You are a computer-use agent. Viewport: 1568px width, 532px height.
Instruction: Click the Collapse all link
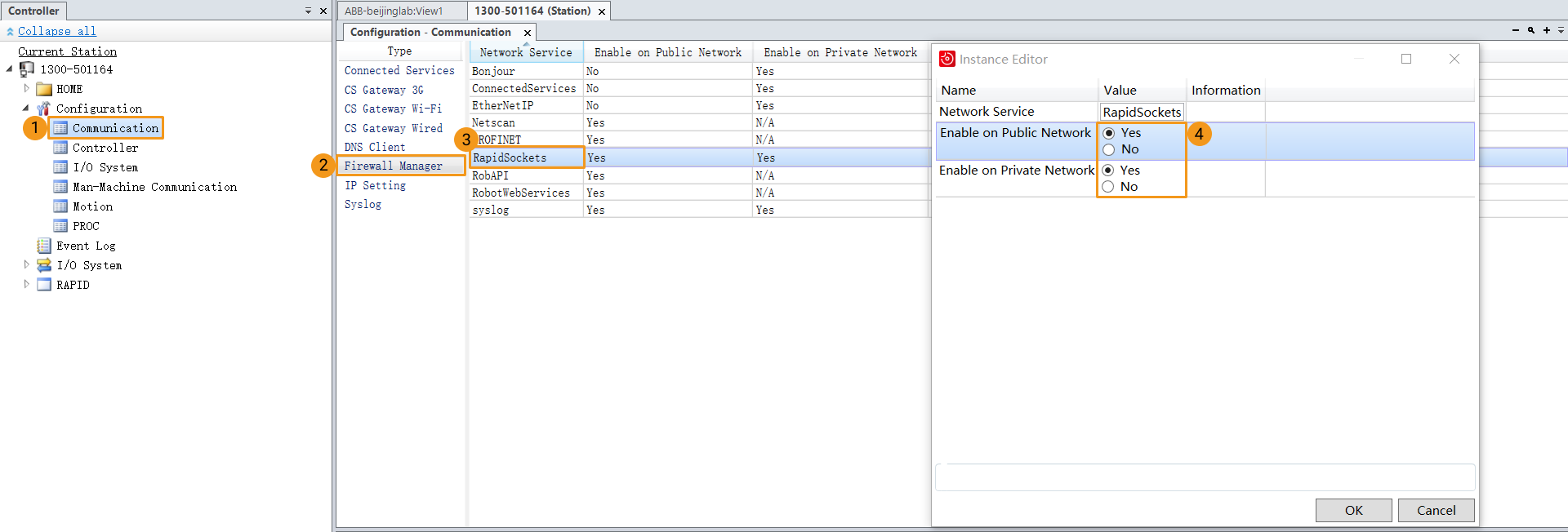tap(57, 31)
